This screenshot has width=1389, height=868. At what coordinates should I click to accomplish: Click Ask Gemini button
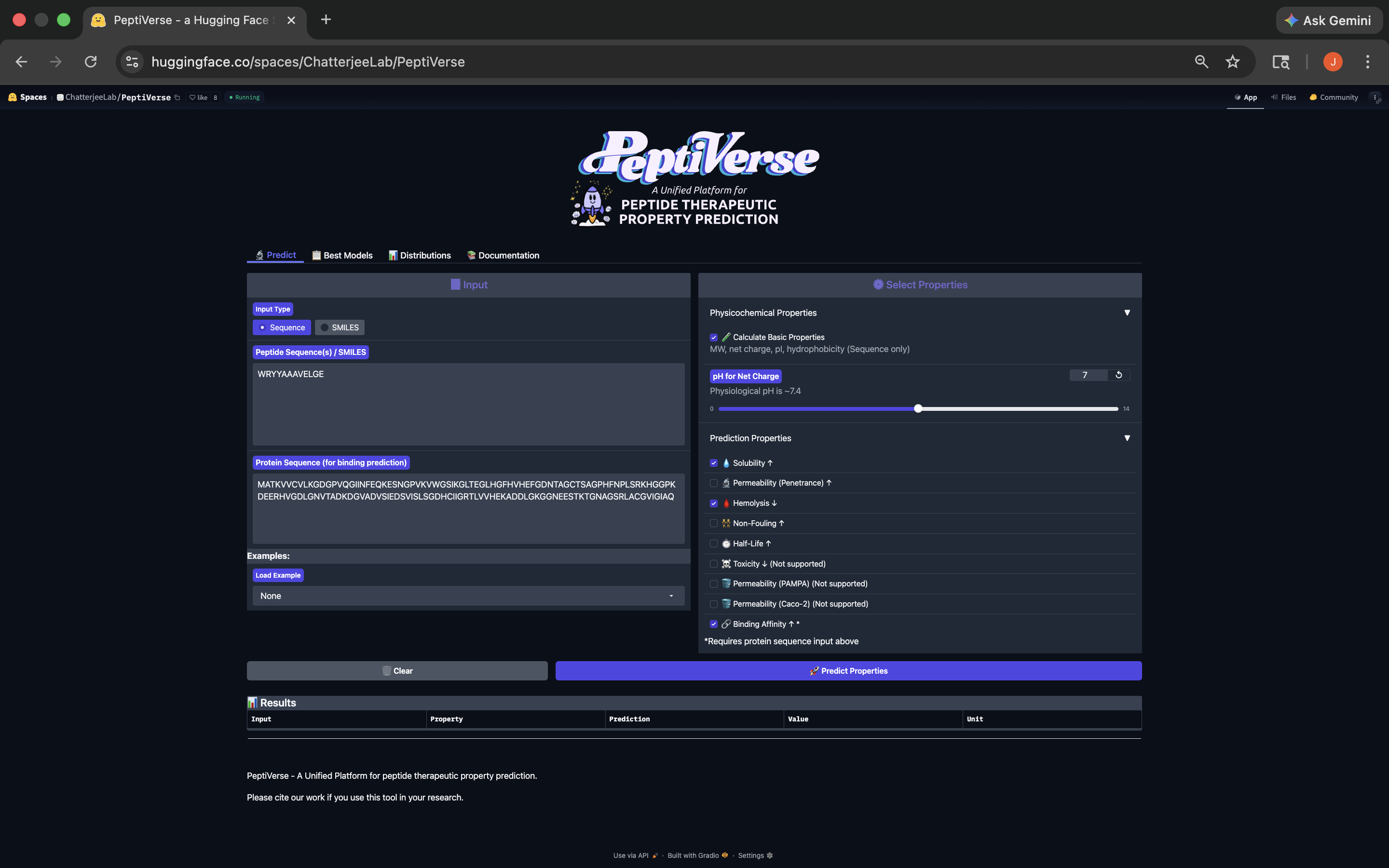(1329, 21)
